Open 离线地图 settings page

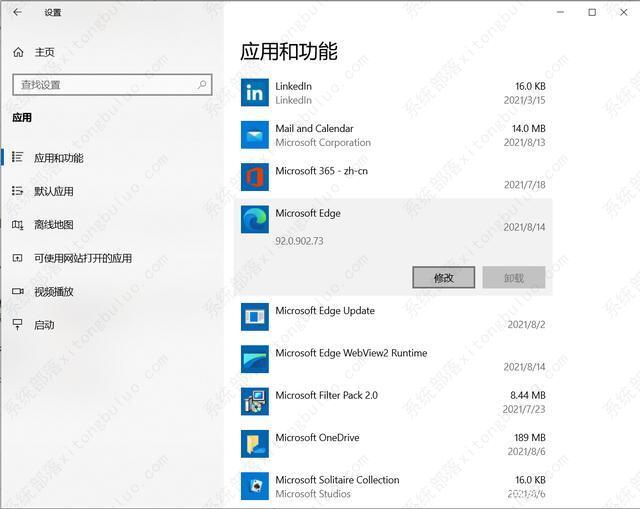tap(53, 225)
